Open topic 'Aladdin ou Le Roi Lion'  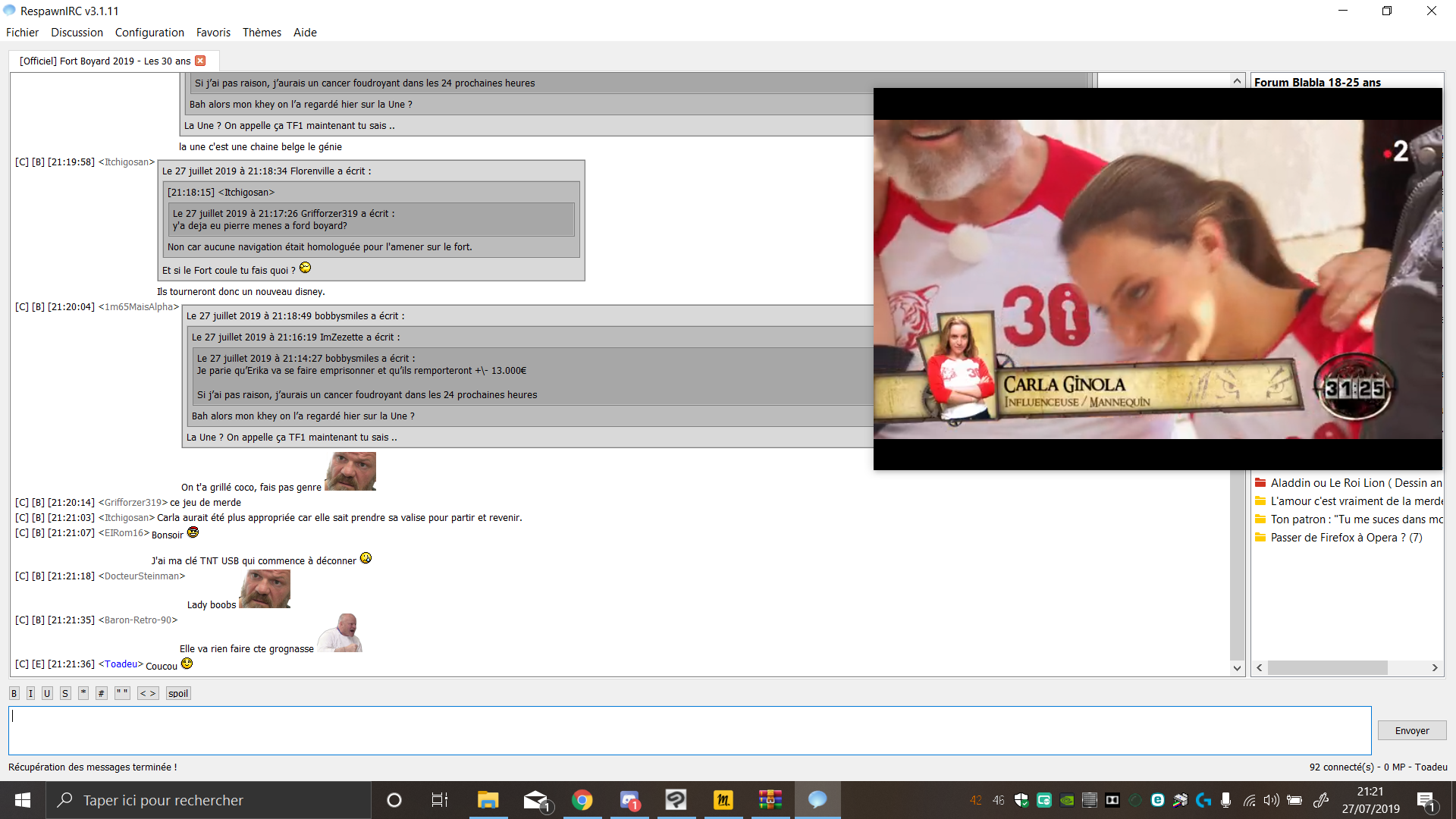click(1357, 483)
